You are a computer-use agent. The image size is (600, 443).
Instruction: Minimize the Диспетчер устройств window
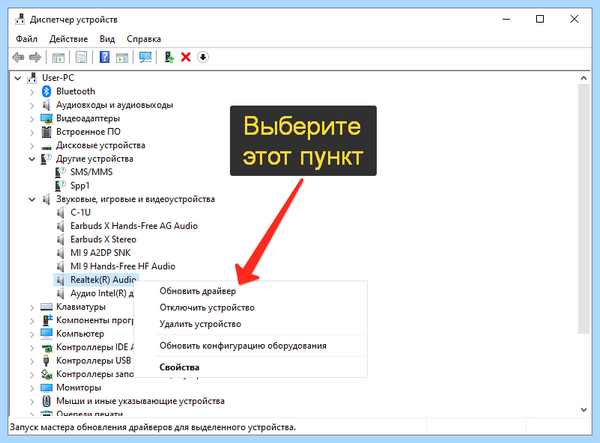point(506,19)
